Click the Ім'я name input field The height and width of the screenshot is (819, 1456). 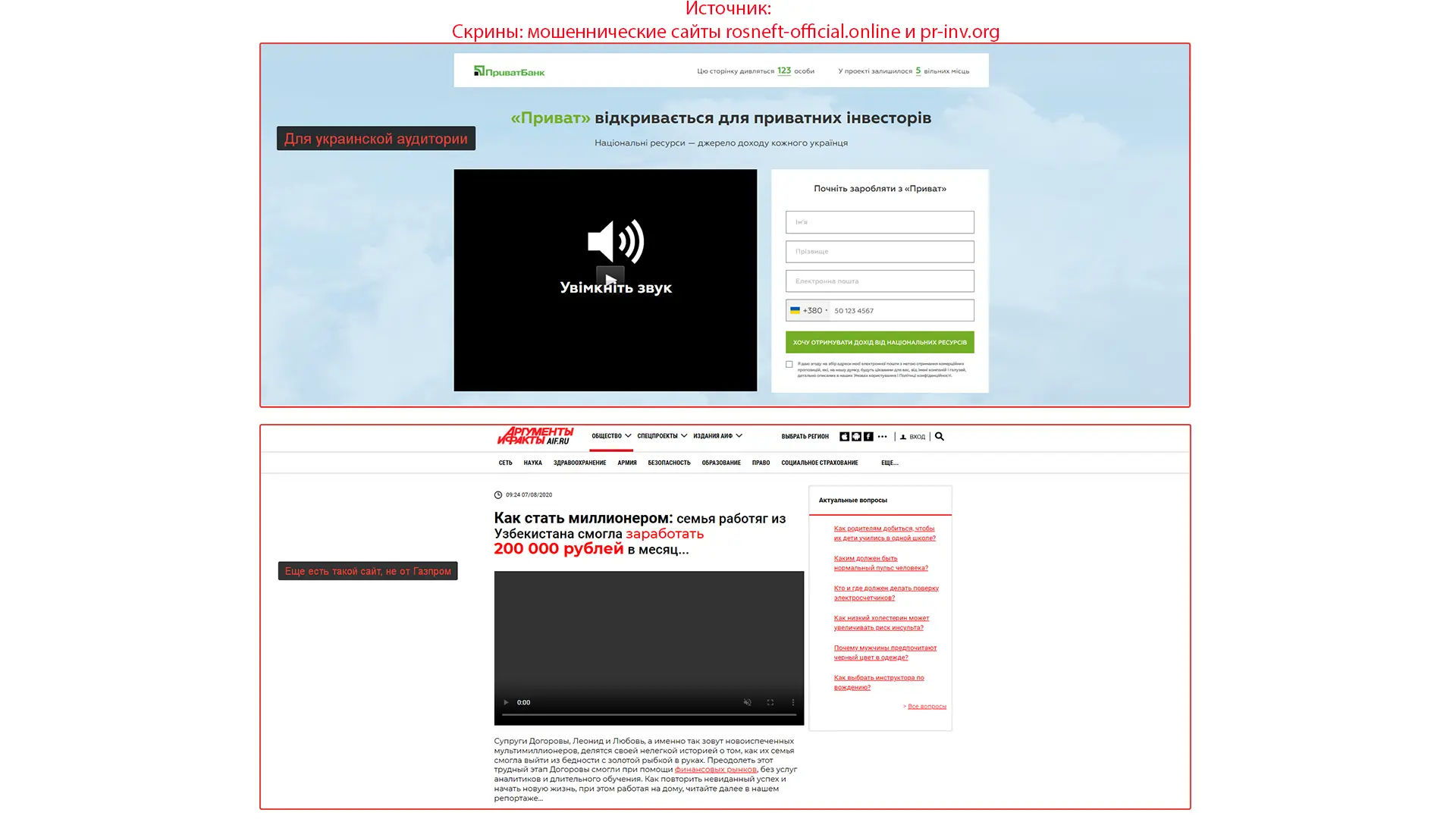pyautogui.click(x=880, y=222)
